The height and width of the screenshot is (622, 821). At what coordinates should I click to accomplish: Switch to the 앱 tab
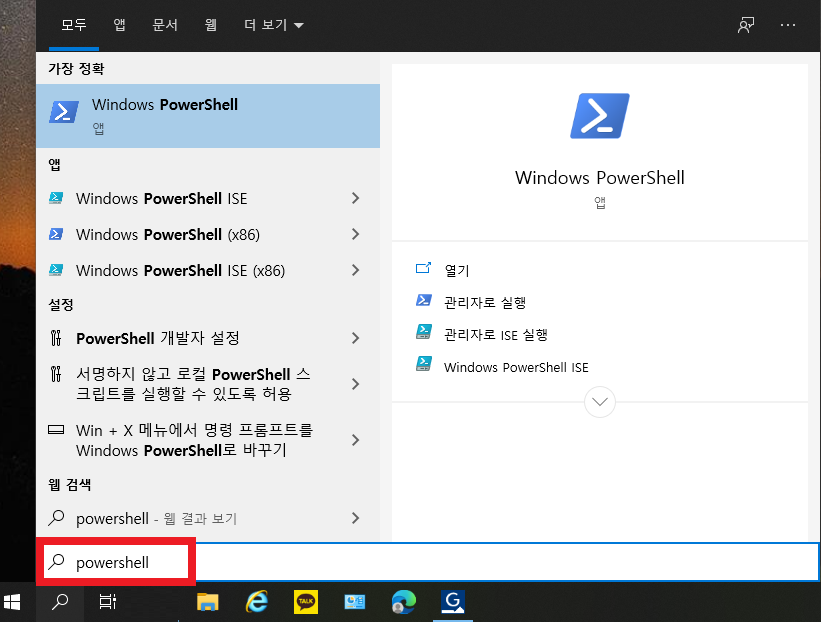pos(119,25)
